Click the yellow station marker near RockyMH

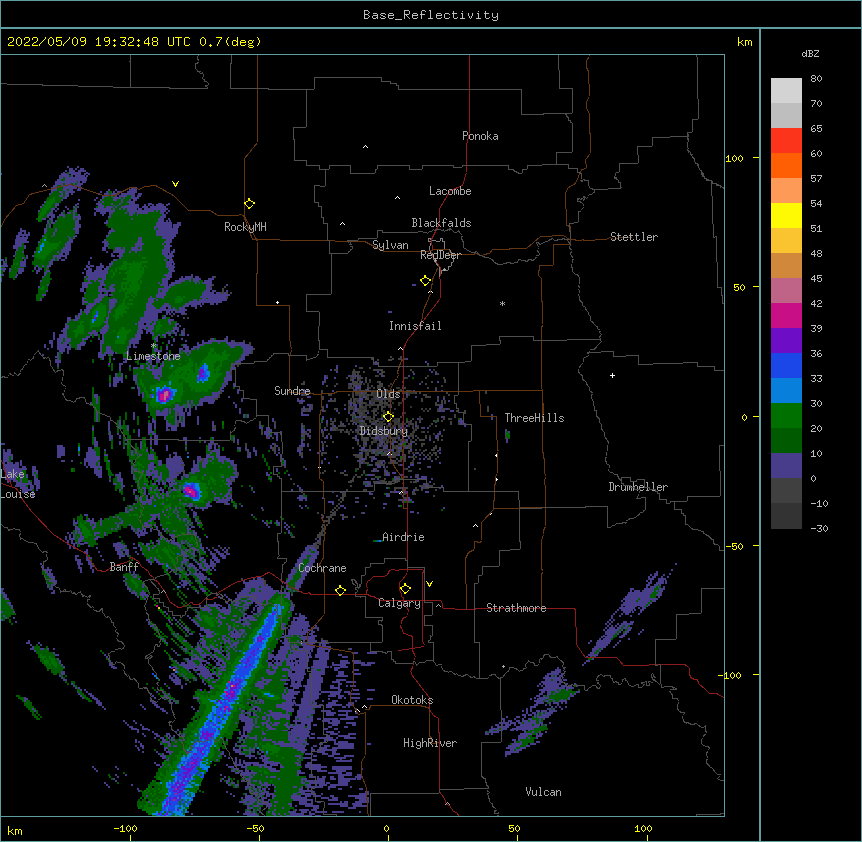point(249,204)
